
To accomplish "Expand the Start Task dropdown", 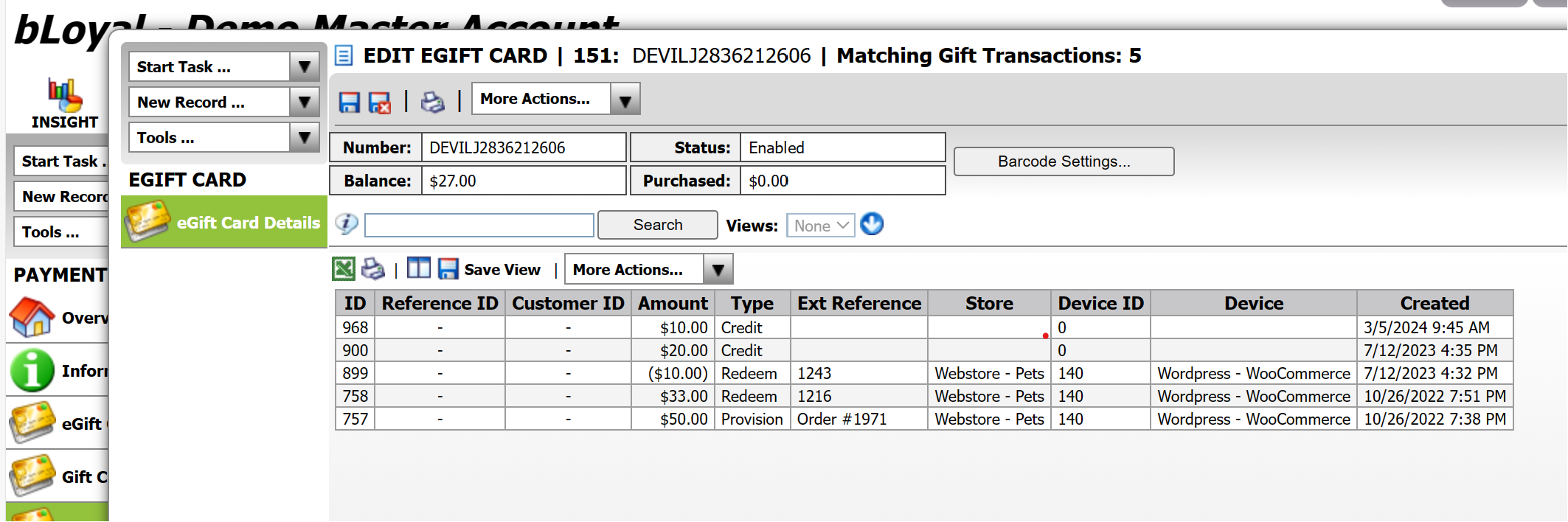I will tap(303, 67).
